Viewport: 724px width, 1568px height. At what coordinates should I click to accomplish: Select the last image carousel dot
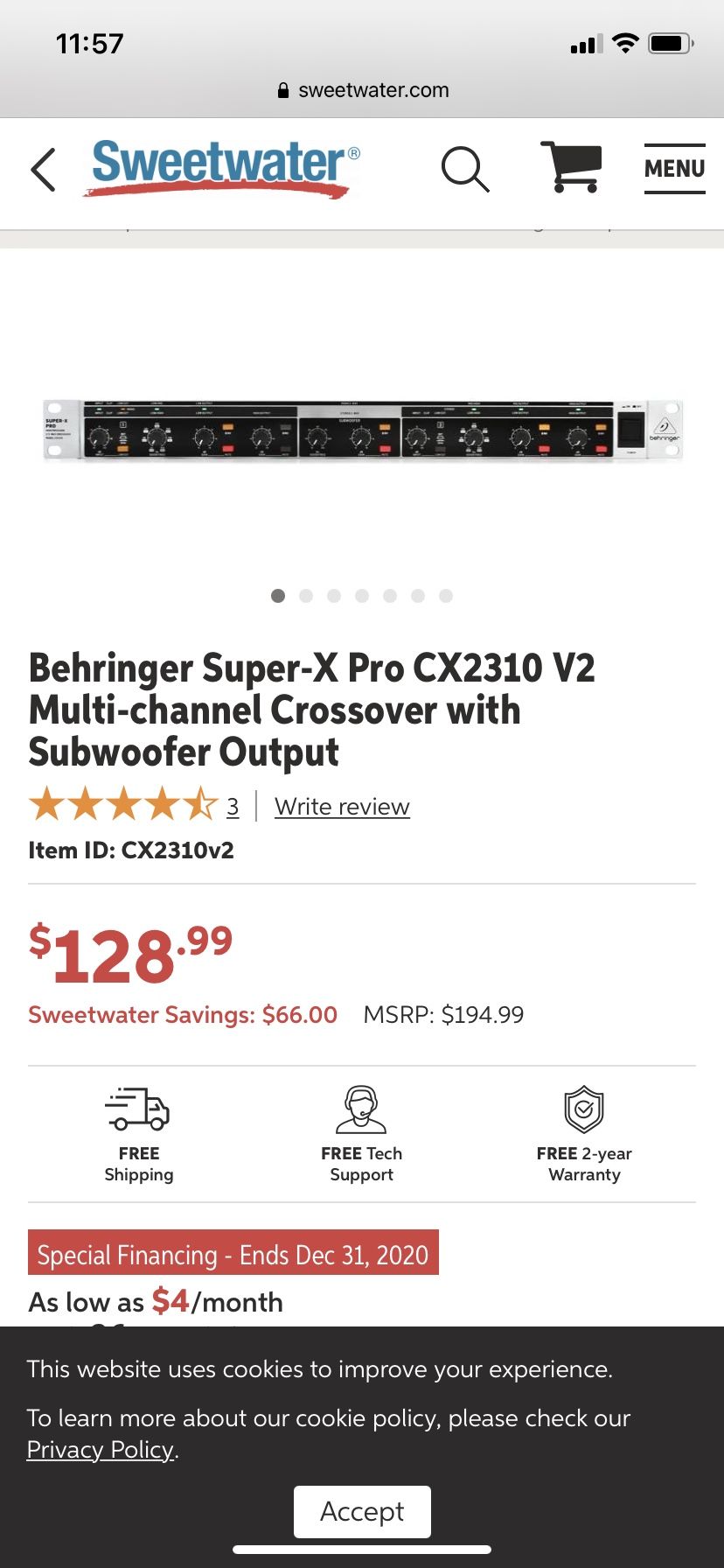pos(446,596)
